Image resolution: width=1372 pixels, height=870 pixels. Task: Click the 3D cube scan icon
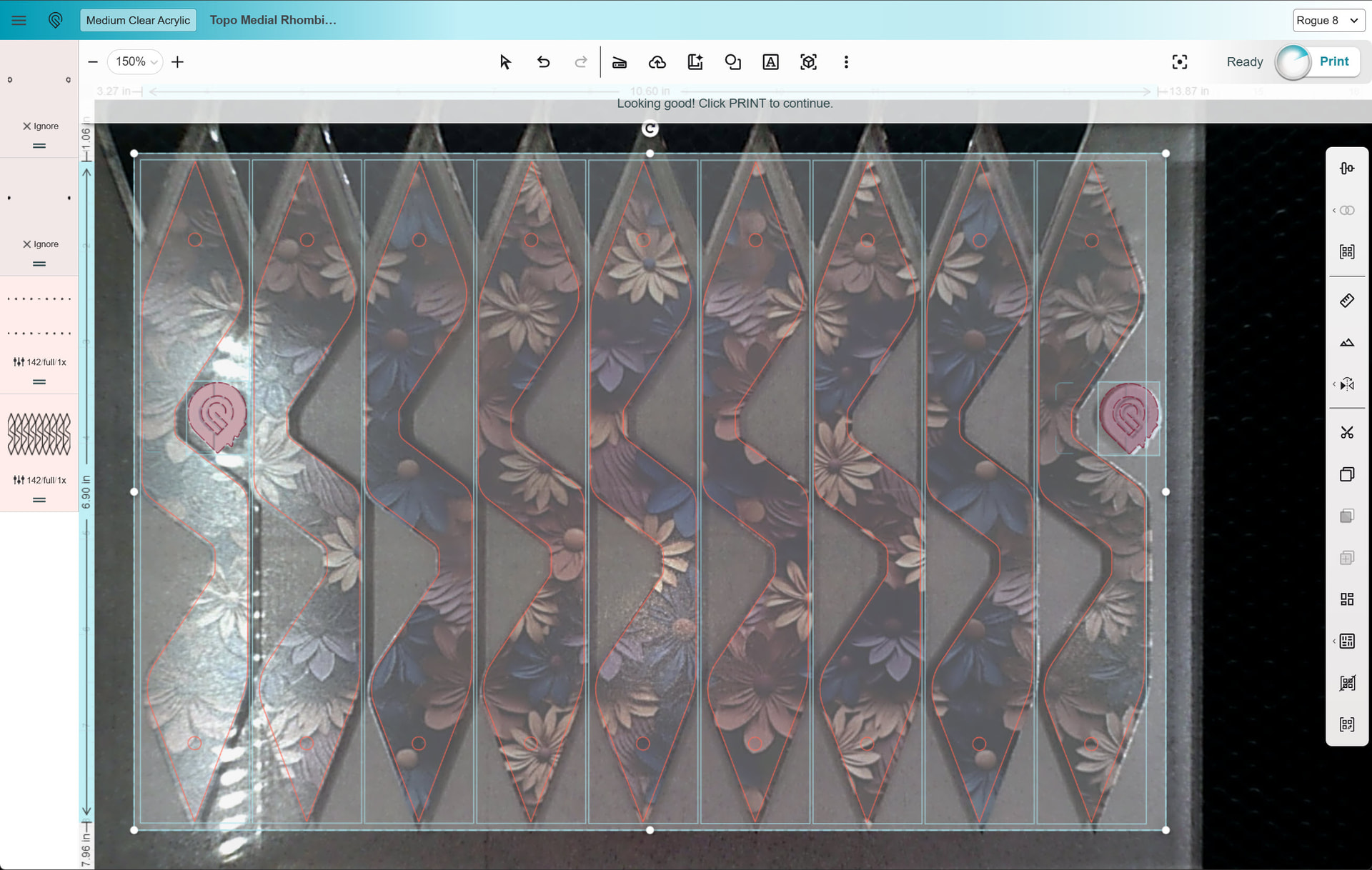coord(808,62)
